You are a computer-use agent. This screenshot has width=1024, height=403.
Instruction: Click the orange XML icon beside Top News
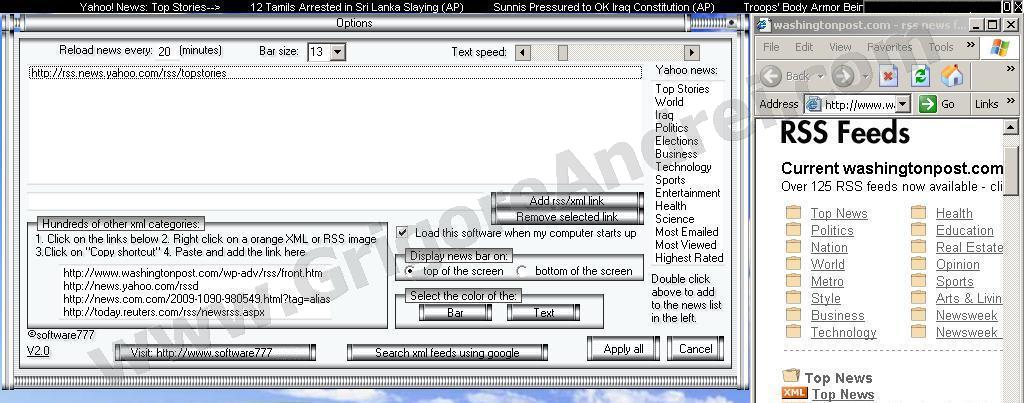coord(794,393)
